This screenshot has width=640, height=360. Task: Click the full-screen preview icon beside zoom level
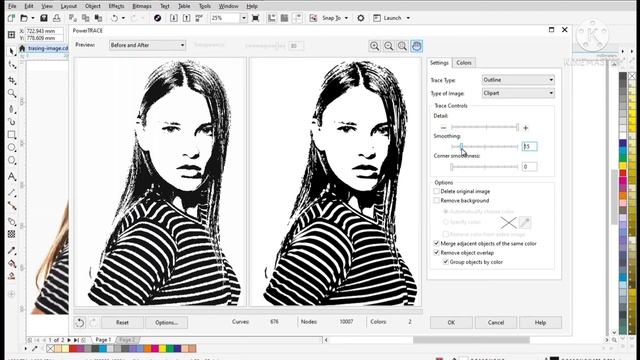[256, 18]
